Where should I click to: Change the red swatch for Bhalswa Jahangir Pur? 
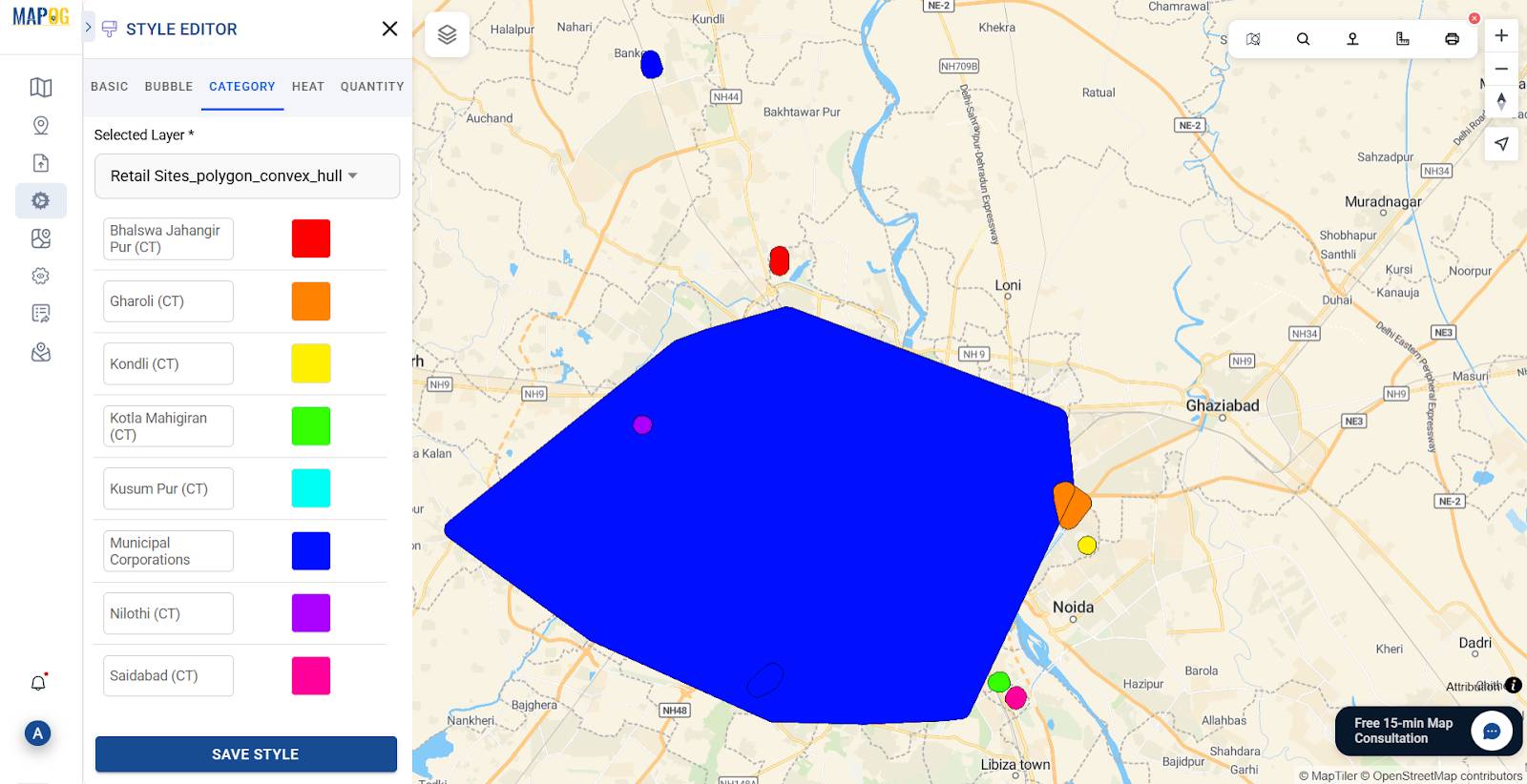(x=311, y=238)
